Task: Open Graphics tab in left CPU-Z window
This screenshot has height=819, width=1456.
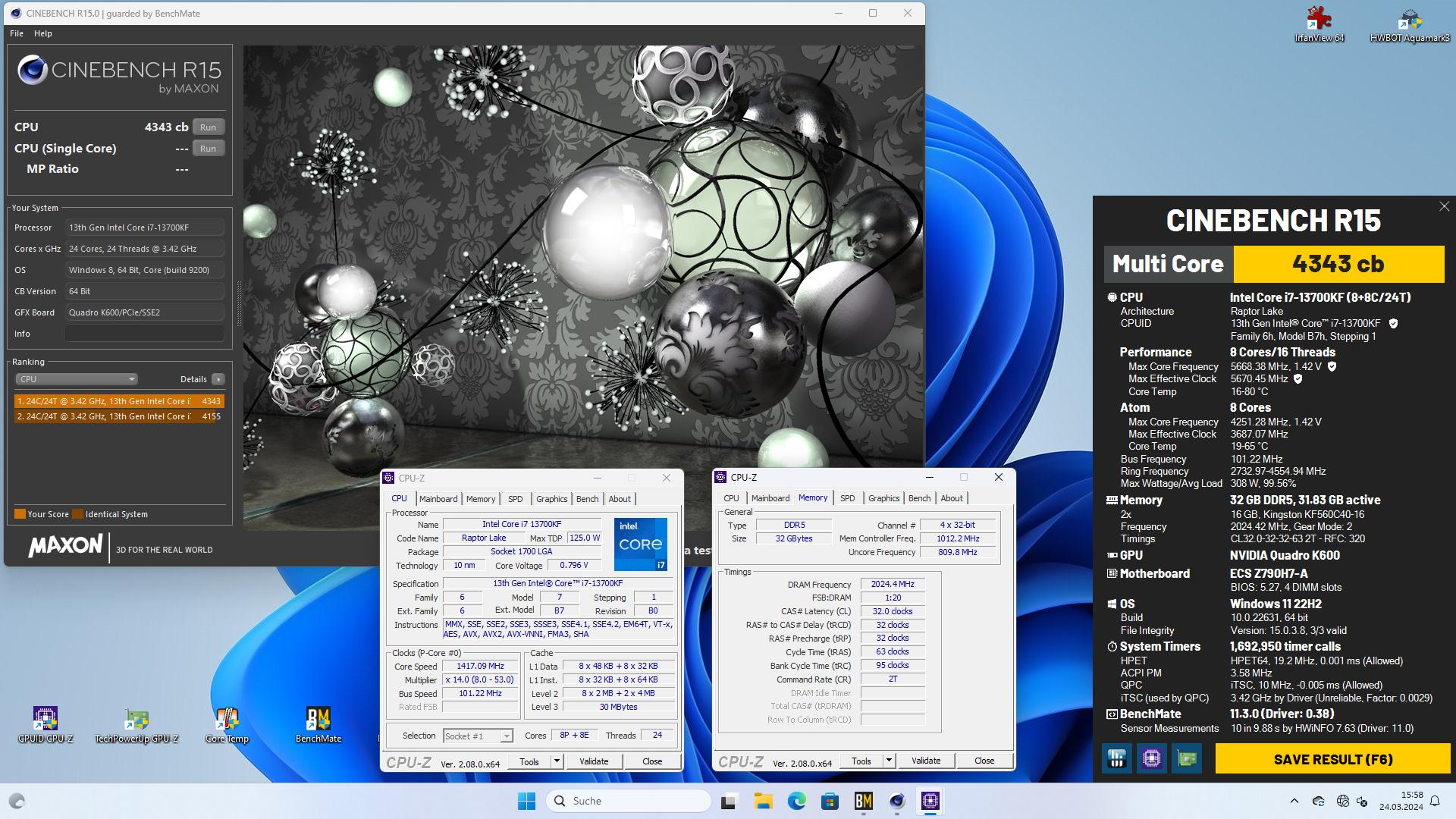Action: coord(551,499)
